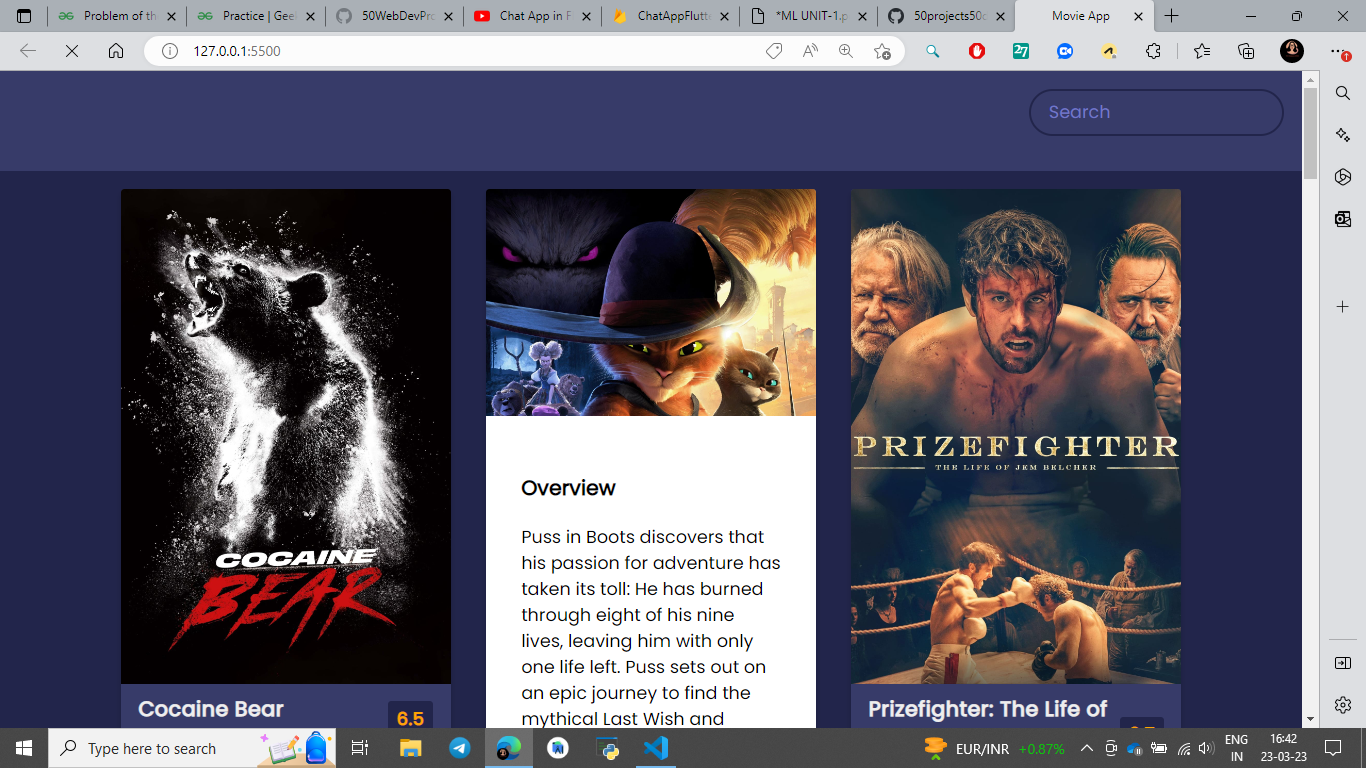Switch to the ChatAppFlutter tab
Image resolution: width=1366 pixels, height=768 pixels.
pos(671,16)
